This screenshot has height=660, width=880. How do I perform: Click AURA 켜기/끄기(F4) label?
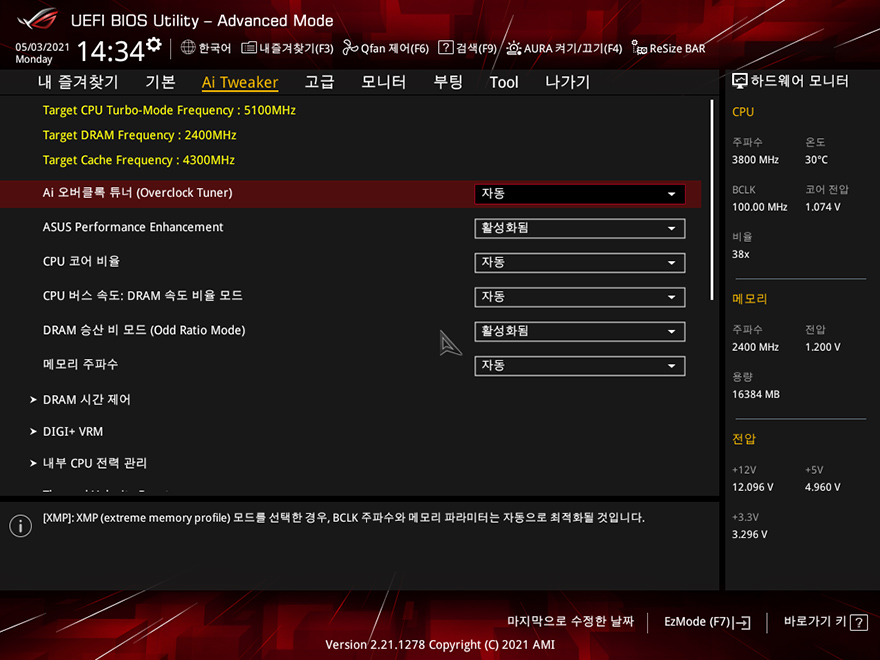(573, 48)
